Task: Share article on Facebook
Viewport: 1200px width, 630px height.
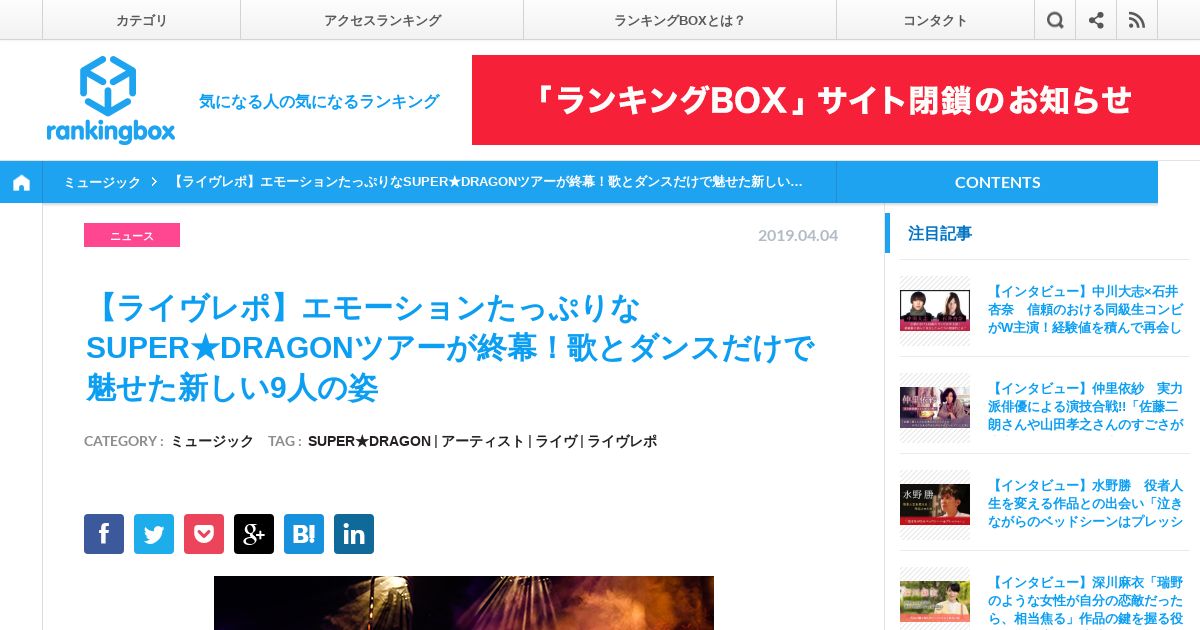Action: [104, 534]
